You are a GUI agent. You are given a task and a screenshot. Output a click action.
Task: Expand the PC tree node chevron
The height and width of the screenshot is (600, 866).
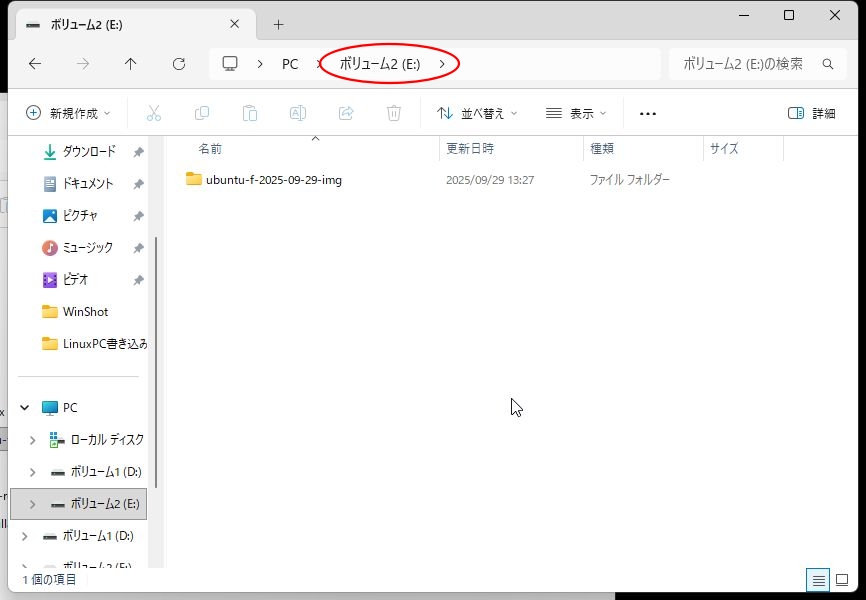click(x=24, y=407)
